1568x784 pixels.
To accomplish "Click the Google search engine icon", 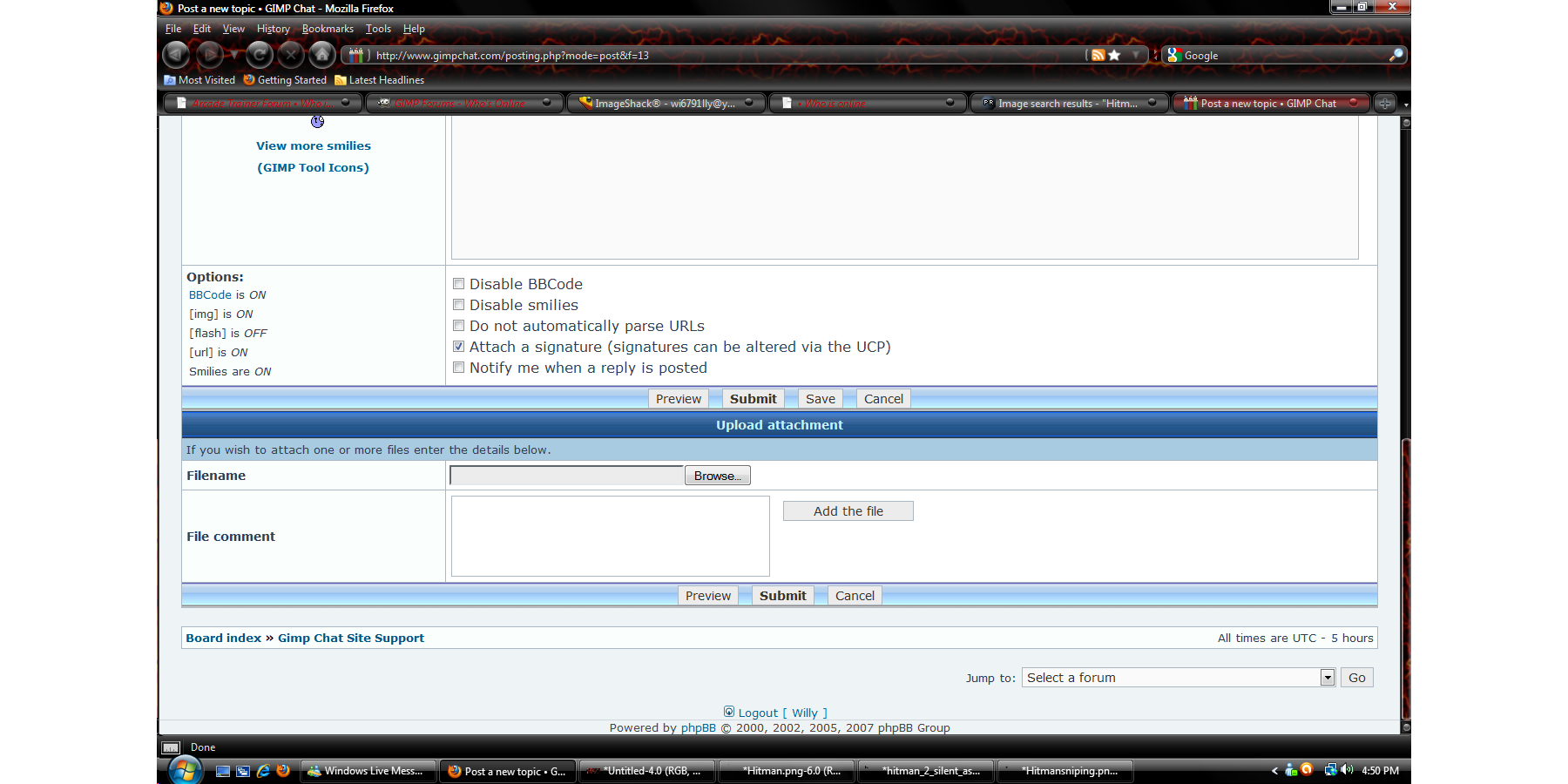I will coord(1173,55).
